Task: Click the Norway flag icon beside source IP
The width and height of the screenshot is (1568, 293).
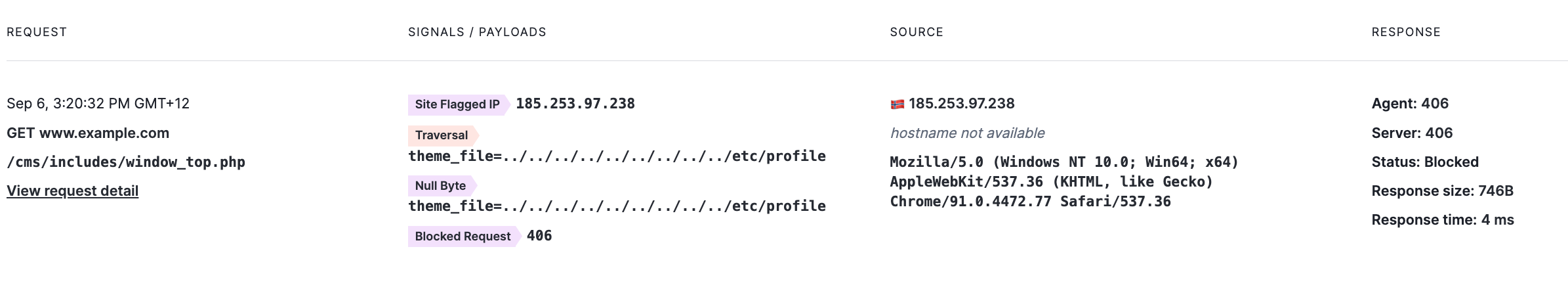Action: click(x=897, y=104)
